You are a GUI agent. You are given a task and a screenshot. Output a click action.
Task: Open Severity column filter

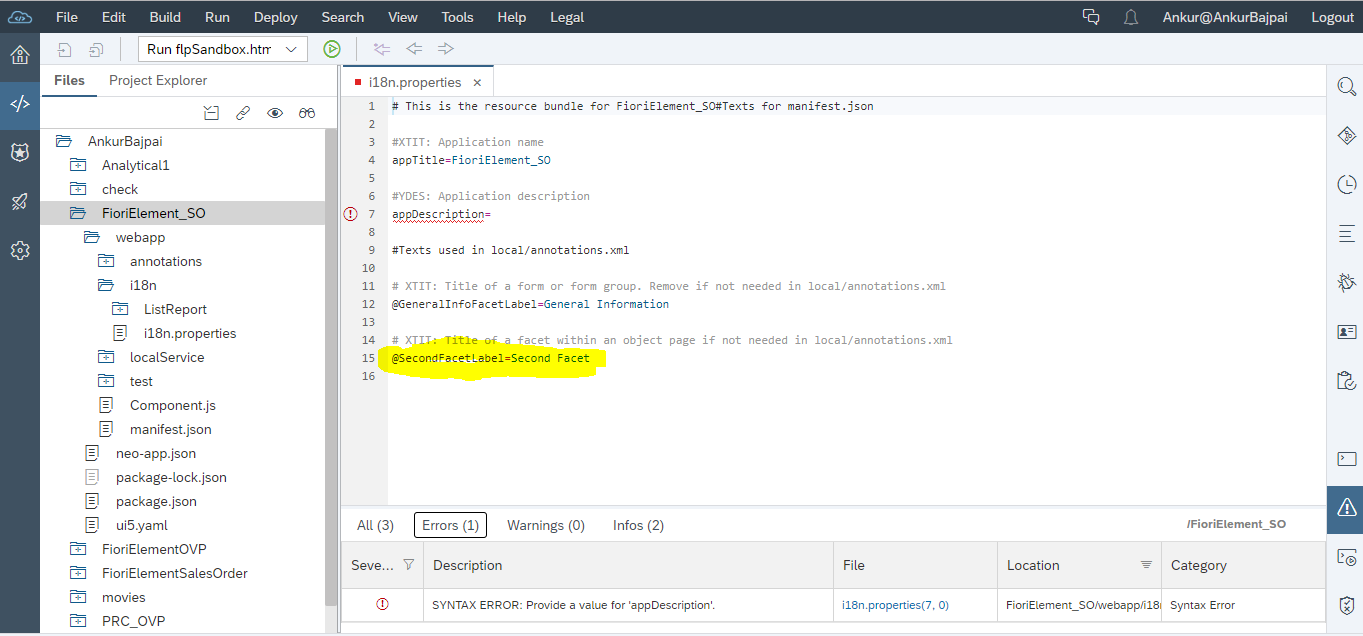pos(408,565)
